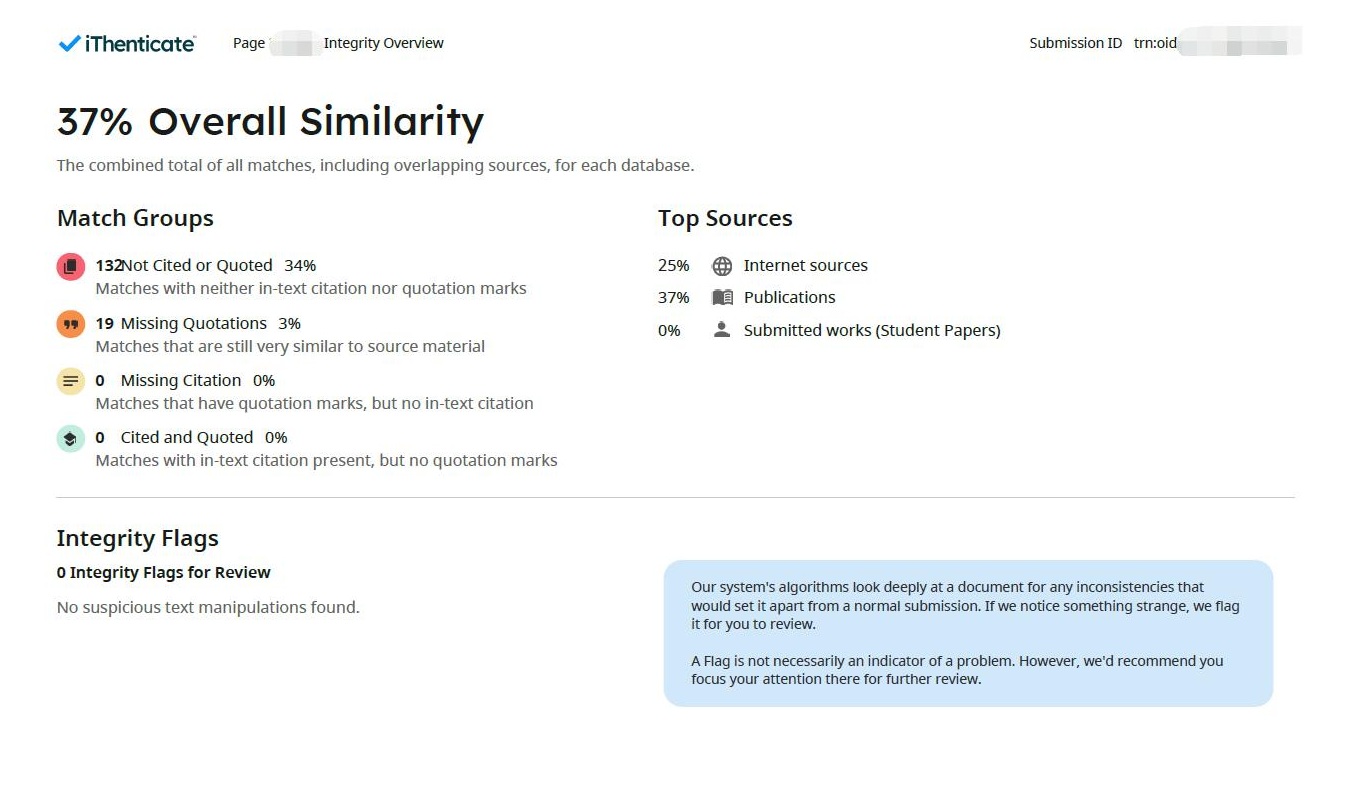Select the Missing Citation match group
This screenshot has width=1357, height=789.
pos(181,380)
